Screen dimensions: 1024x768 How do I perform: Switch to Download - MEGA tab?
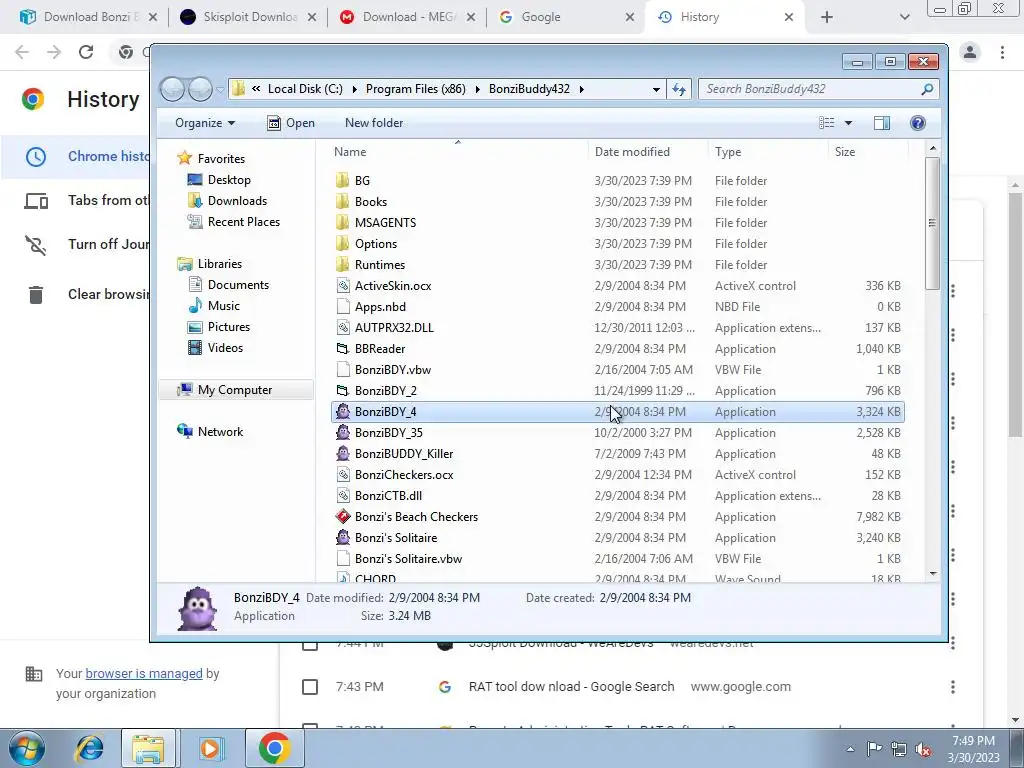[408, 17]
